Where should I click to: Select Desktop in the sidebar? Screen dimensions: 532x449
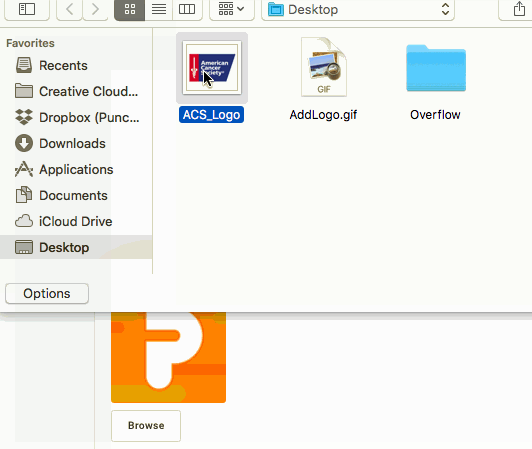pos(76,247)
